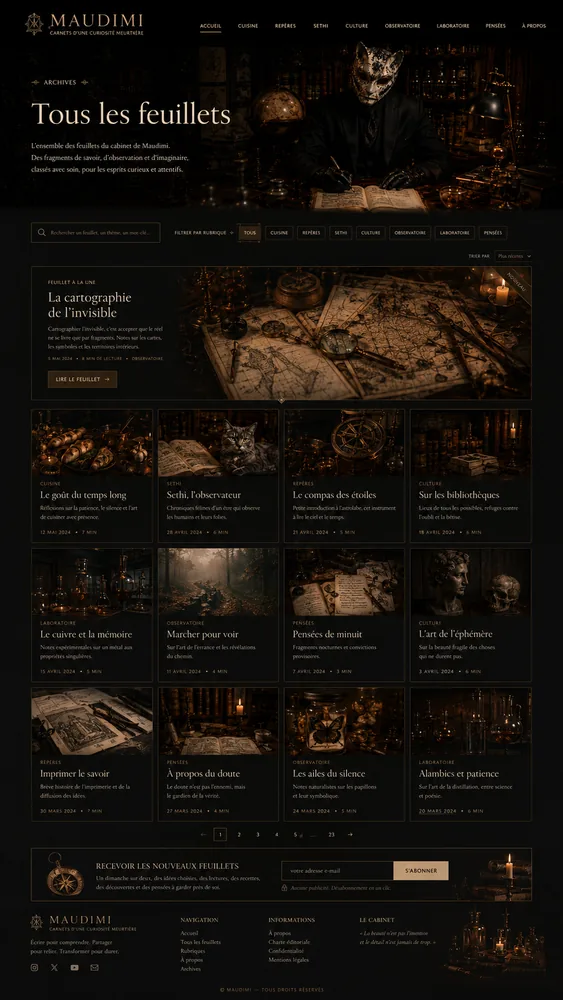
Task: Click the search magnifier icon
Action: tap(42, 233)
